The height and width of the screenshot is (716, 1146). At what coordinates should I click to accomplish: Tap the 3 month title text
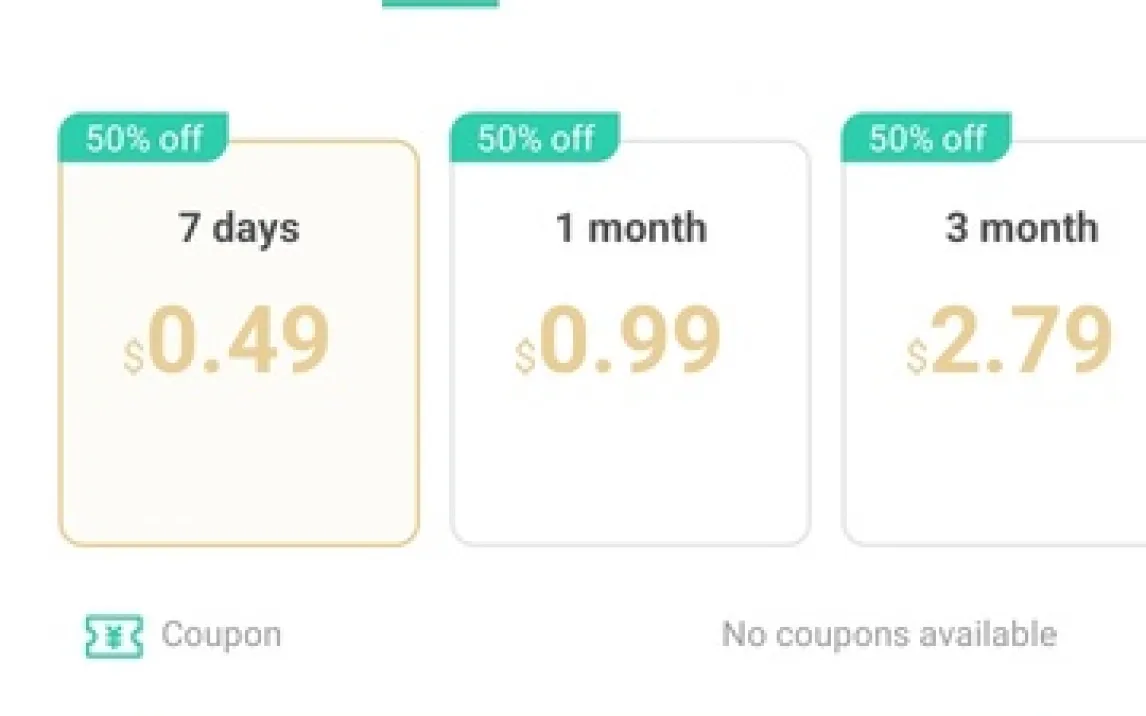tap(1021, 229)
